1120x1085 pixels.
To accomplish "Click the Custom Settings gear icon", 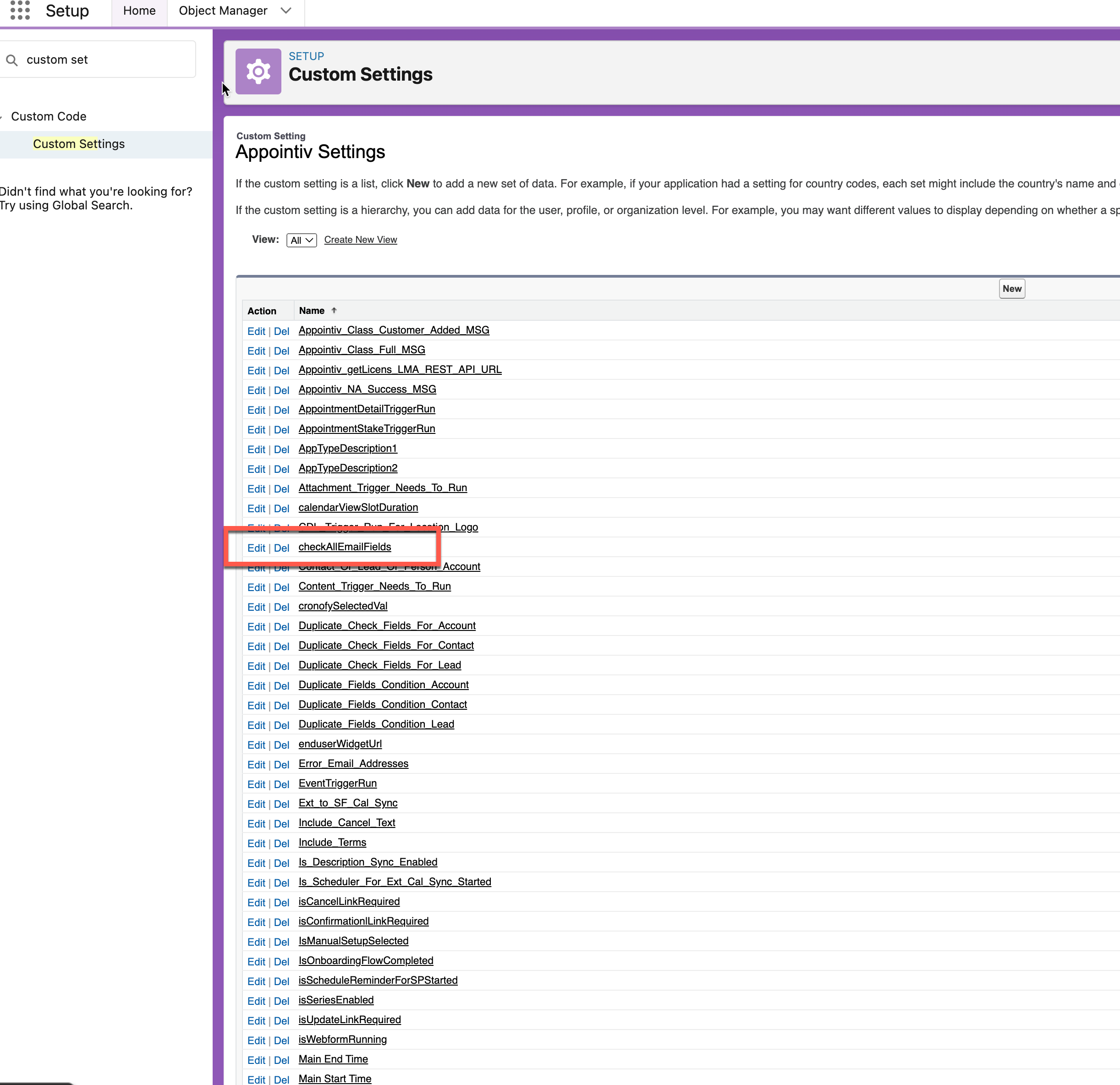I will click(x=258, y=71).
